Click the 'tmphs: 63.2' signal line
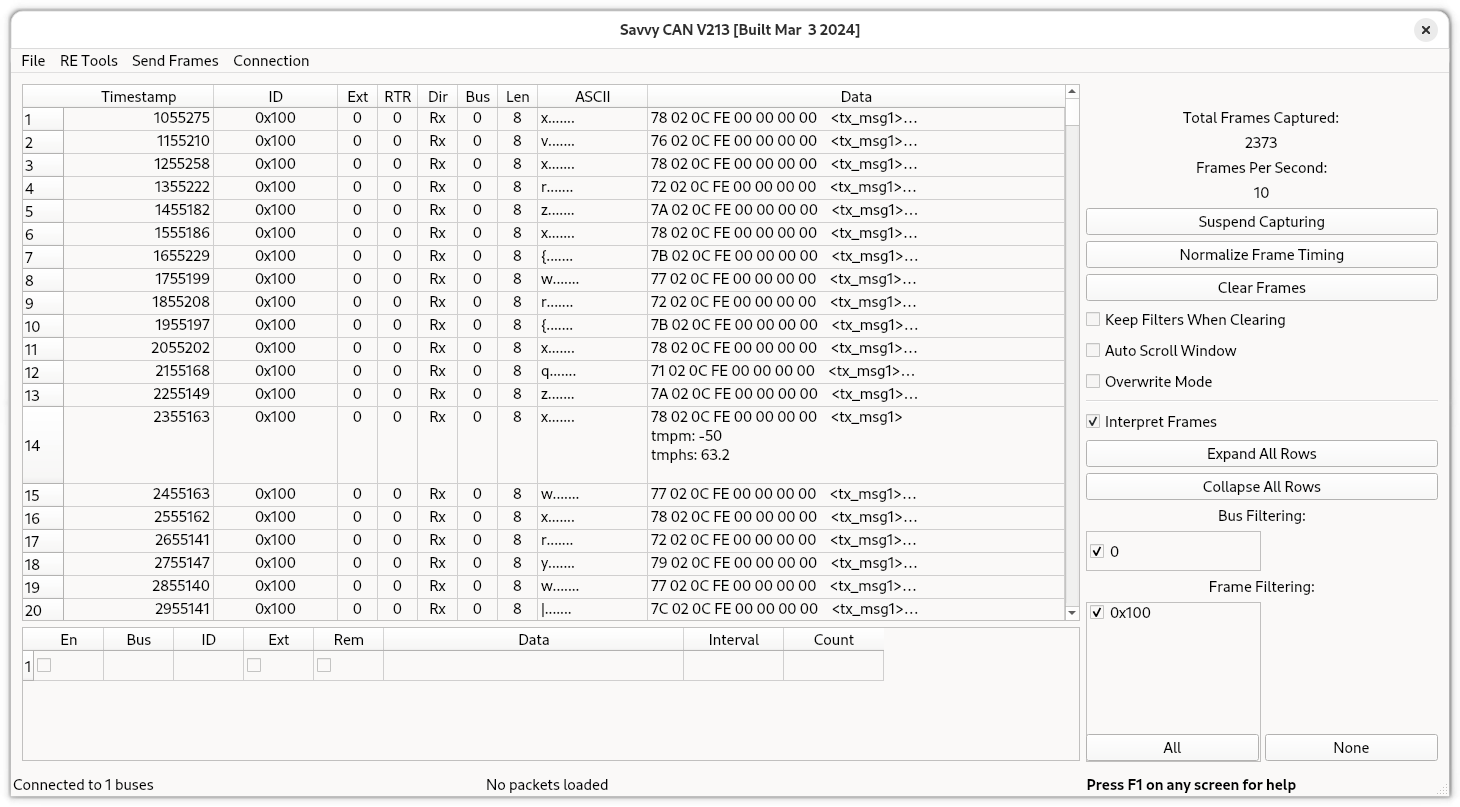 coord(690,455)
